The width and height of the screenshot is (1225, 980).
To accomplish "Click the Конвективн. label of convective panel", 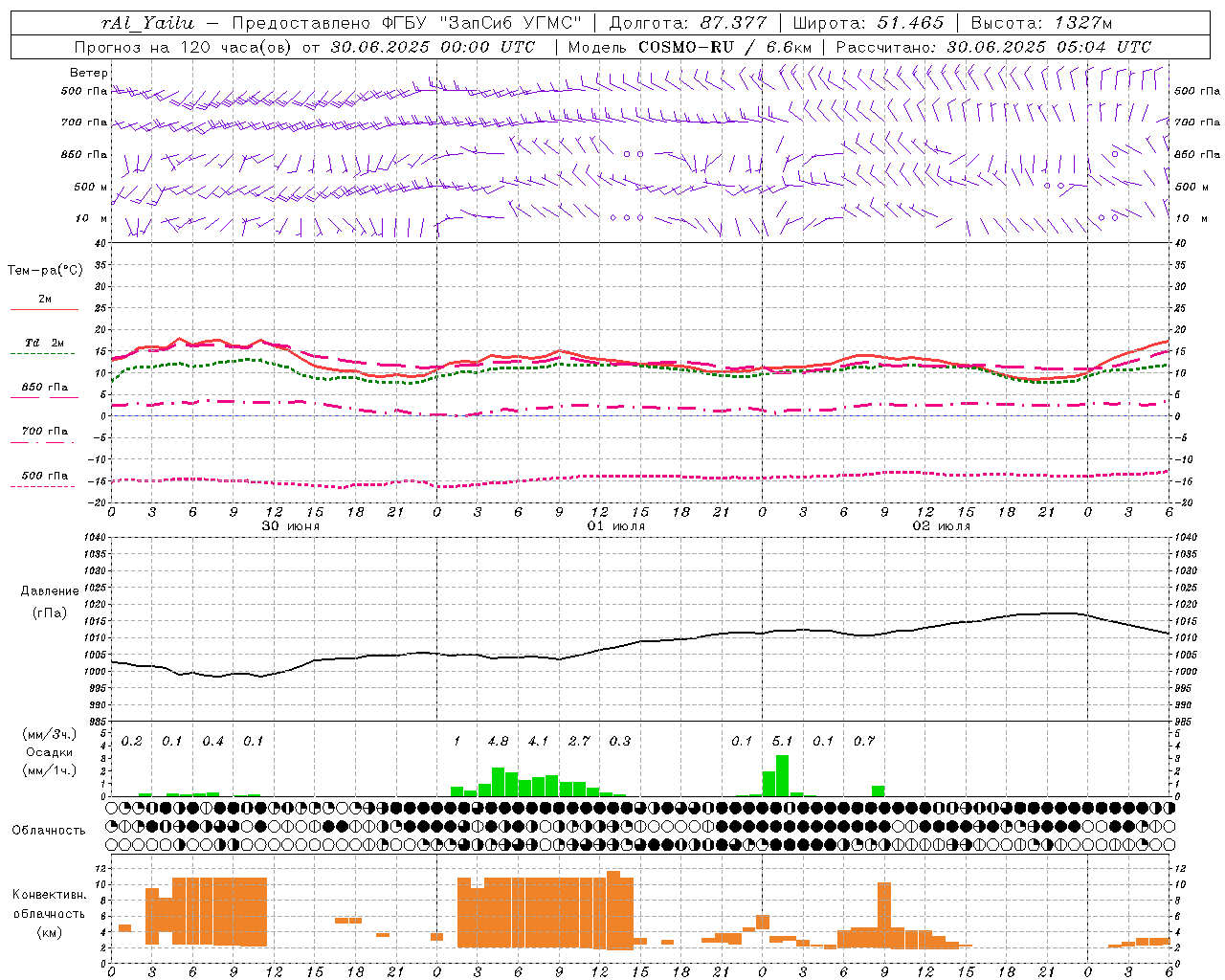I will pos(50,895).
